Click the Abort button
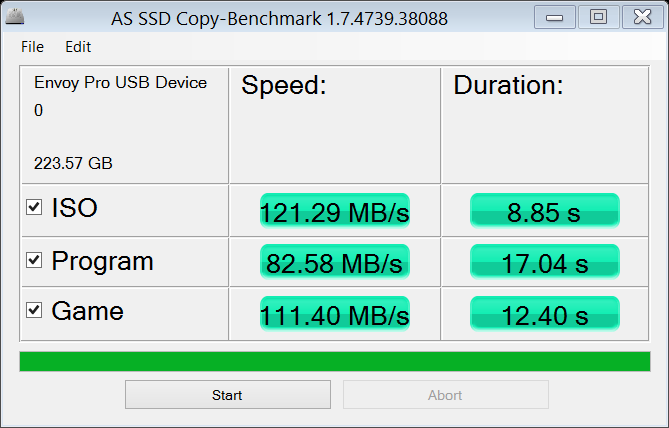Screen dimensions: 669x428 (445, 395)
